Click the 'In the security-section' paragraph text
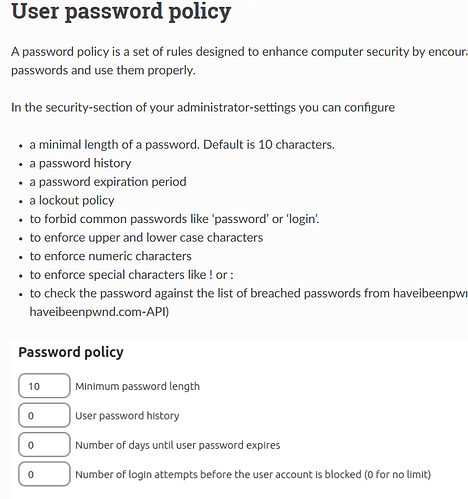The image size is (468, 499). 203,108
